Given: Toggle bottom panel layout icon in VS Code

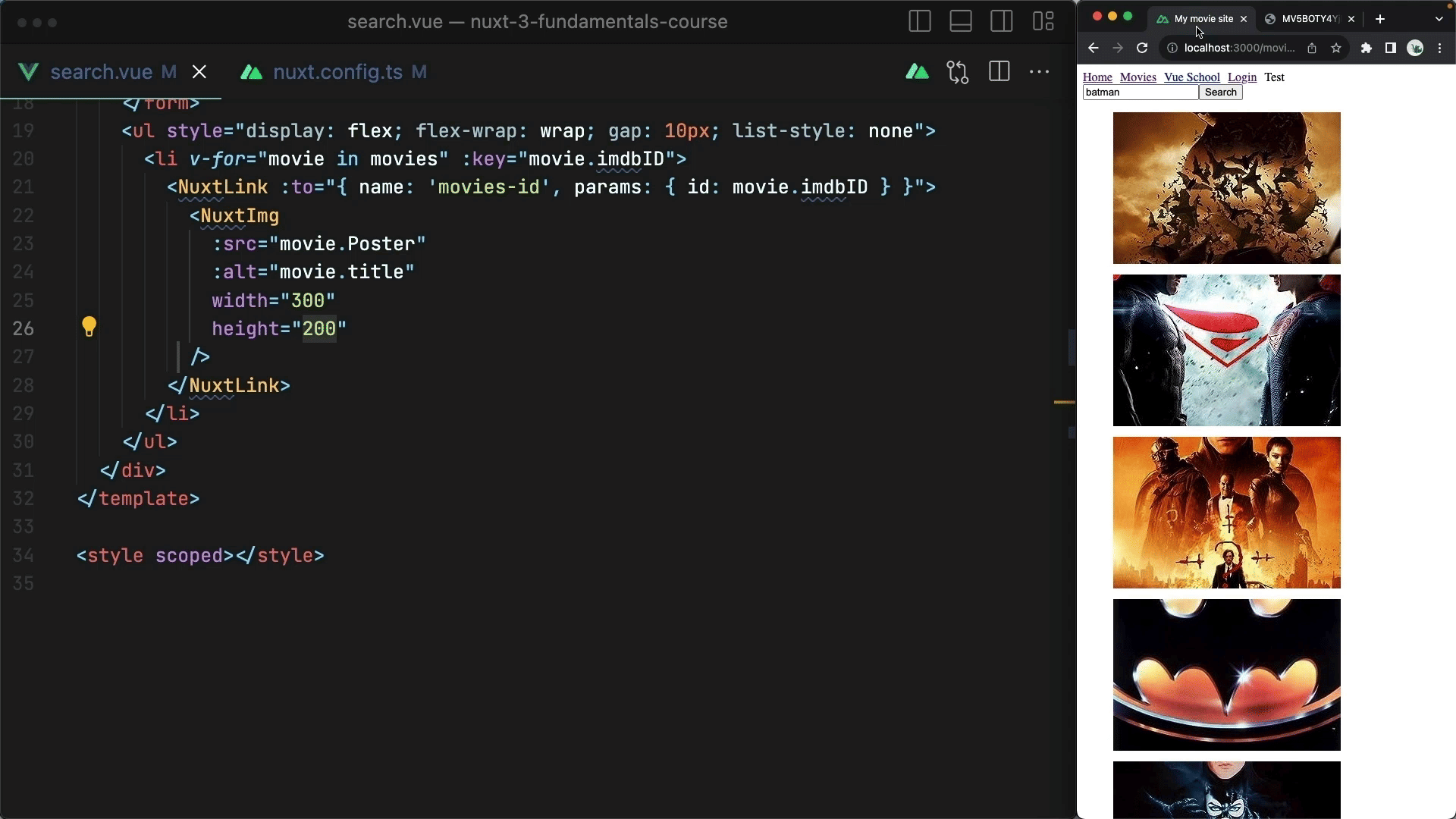Looking at the screenshot, I should [x=961, y=21].
